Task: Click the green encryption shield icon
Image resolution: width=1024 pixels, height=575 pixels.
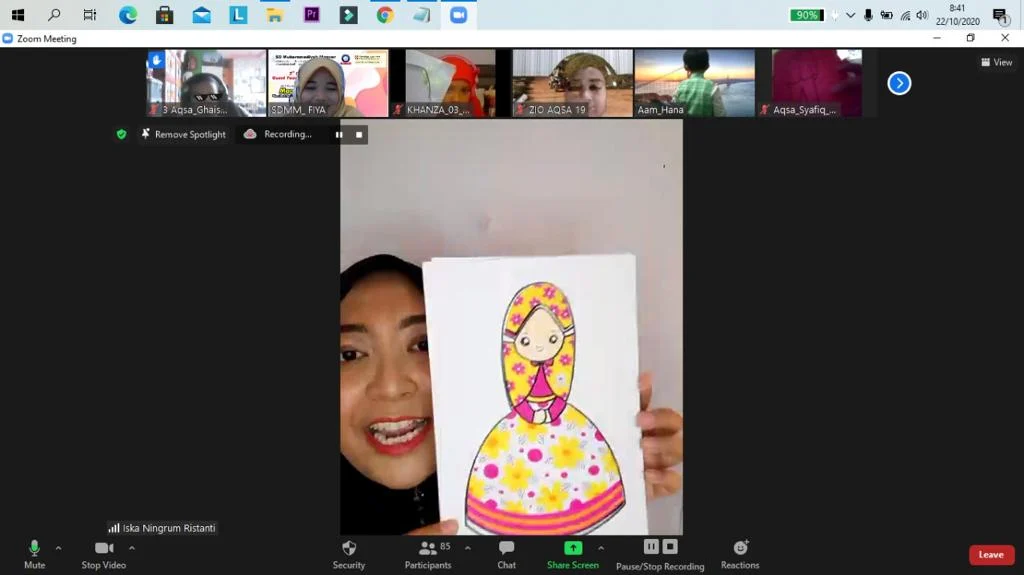Action: coord(121,134)
